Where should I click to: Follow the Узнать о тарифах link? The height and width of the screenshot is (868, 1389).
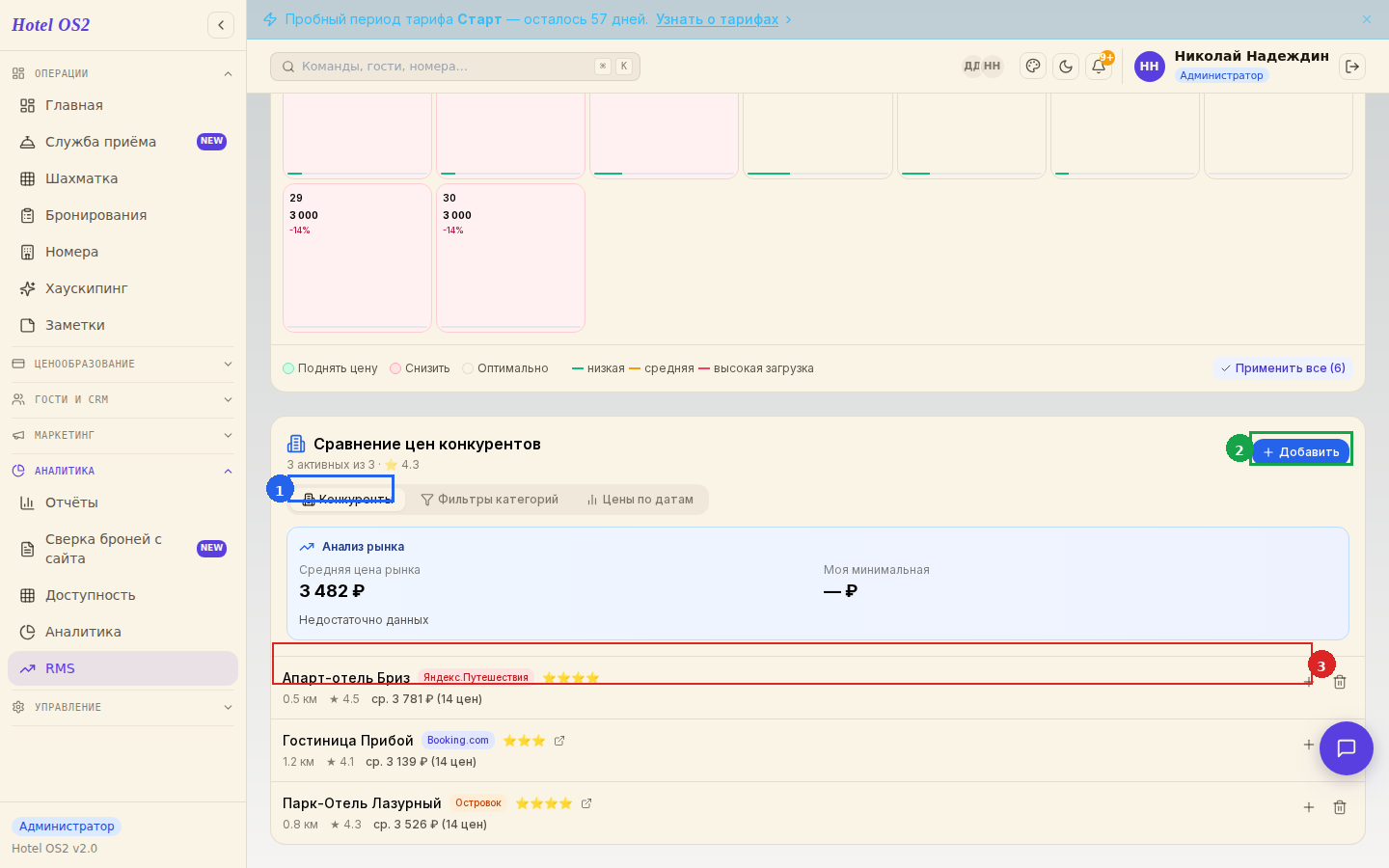(x=717, y=19)
